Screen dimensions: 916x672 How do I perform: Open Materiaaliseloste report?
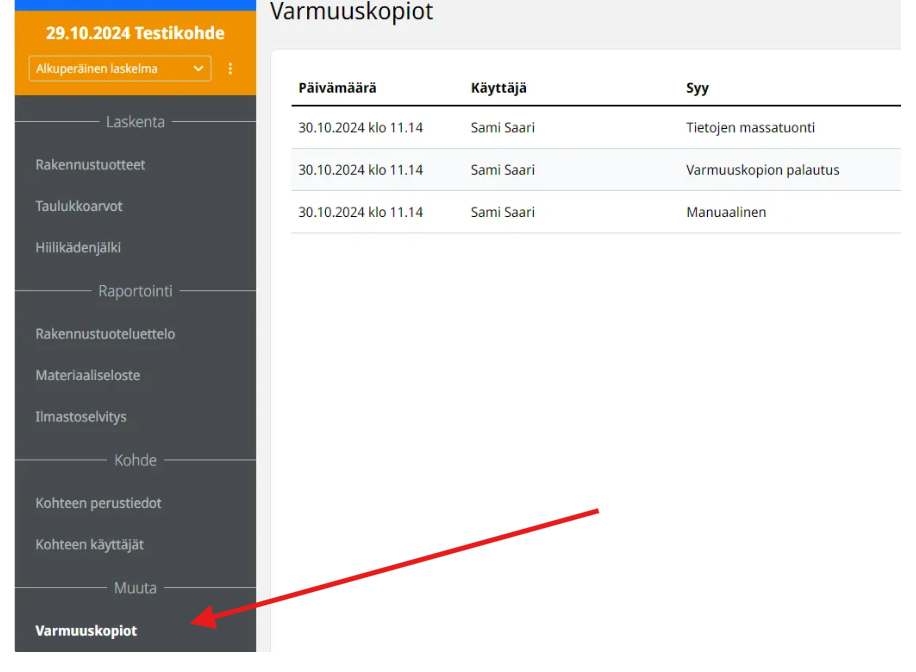[x=88, y=375]
